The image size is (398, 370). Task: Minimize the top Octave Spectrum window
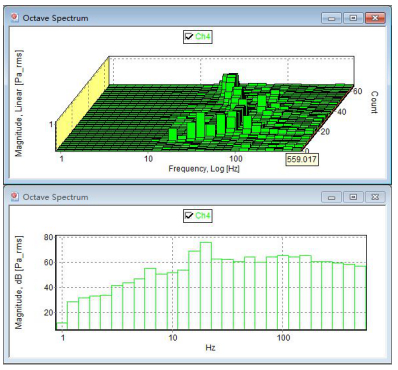[x=331, y=18]
